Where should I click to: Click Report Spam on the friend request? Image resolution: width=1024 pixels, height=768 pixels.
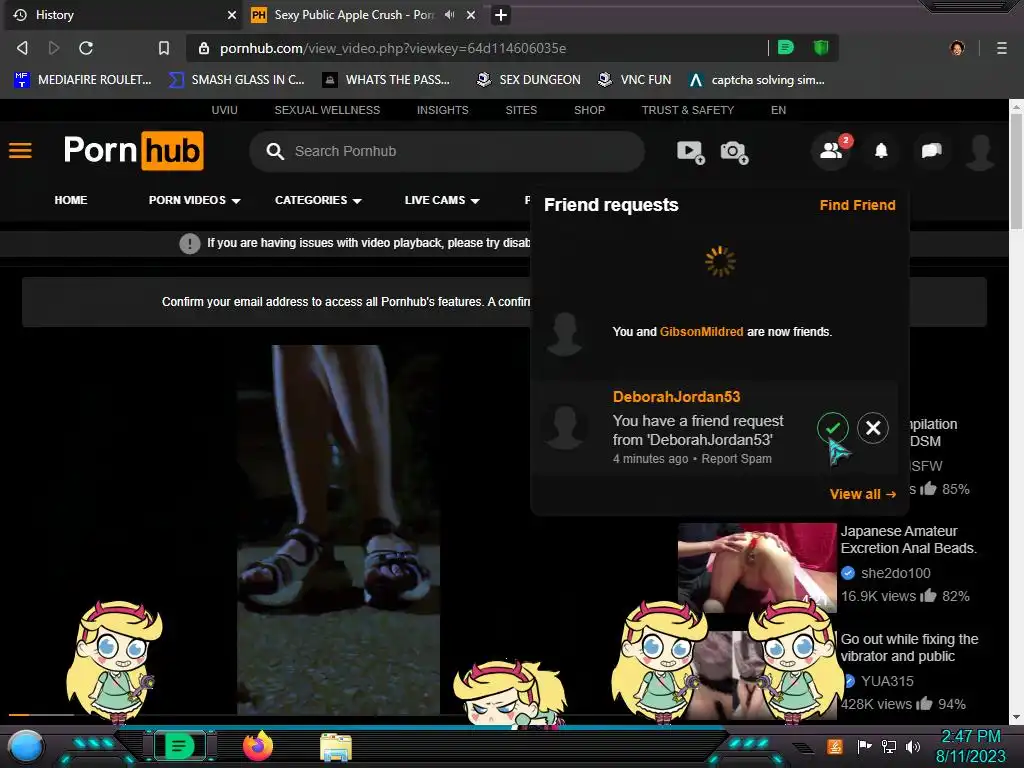[x=737, y=459]
